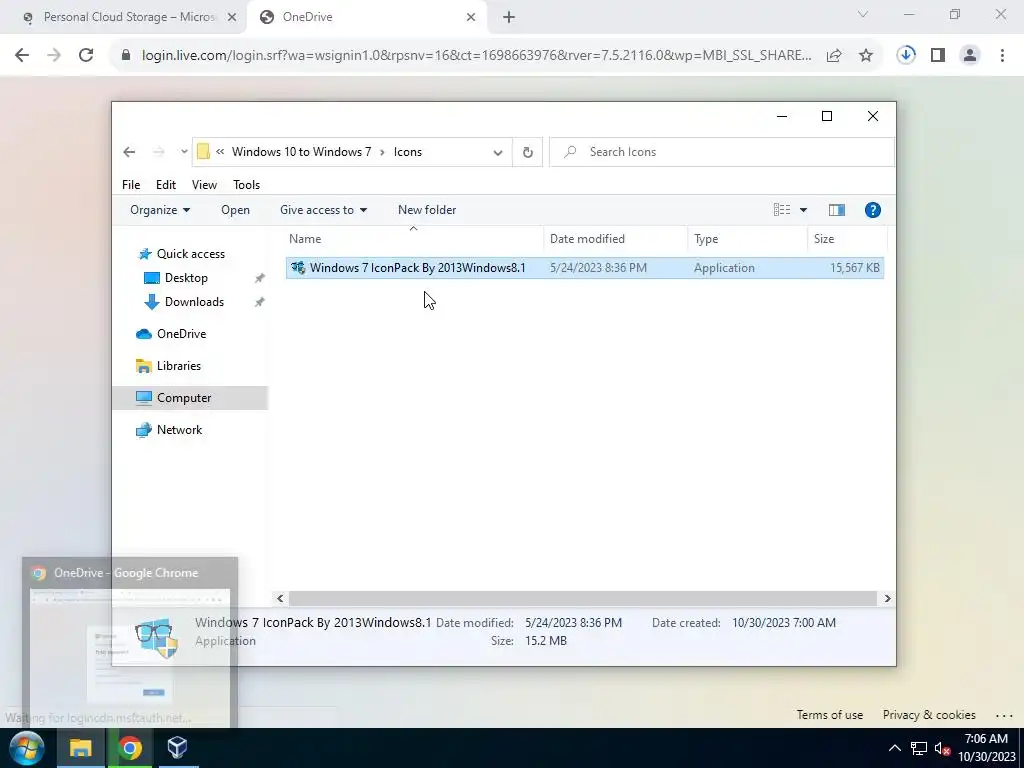Select Computer in navigation pane
1024x768 pixels.
184,398
